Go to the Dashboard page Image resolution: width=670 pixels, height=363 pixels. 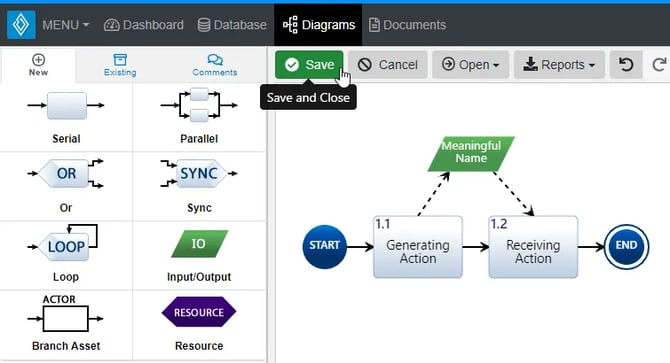point(144,25)
